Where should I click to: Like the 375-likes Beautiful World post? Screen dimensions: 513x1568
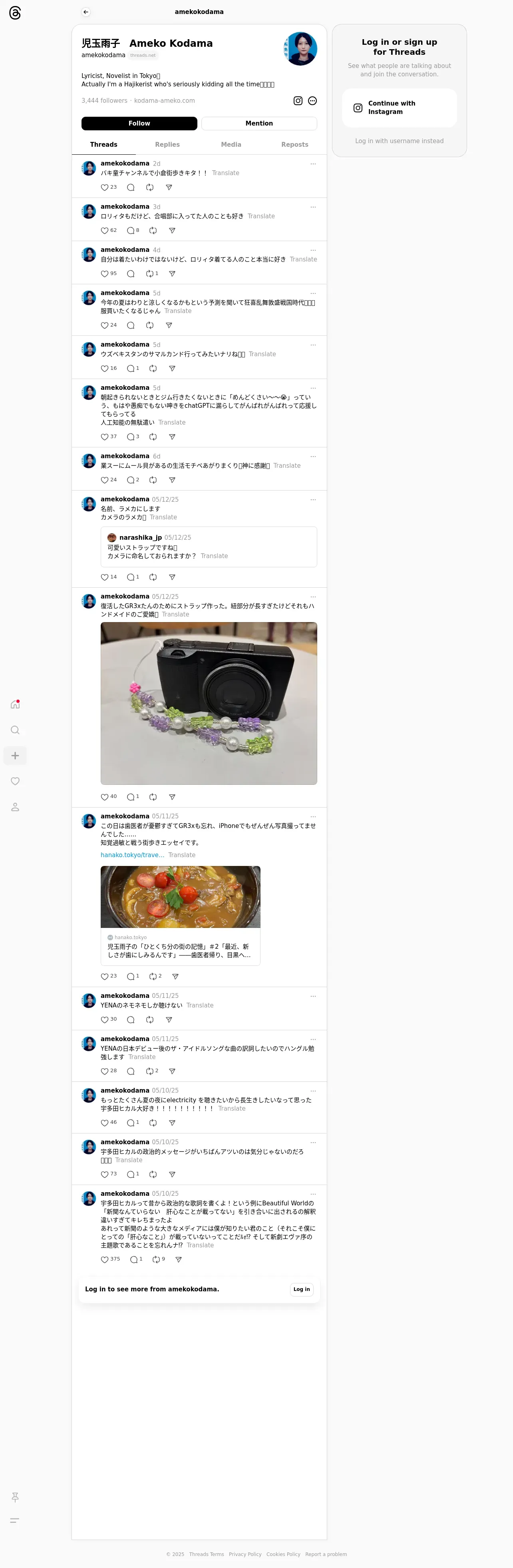point(105,1259)
